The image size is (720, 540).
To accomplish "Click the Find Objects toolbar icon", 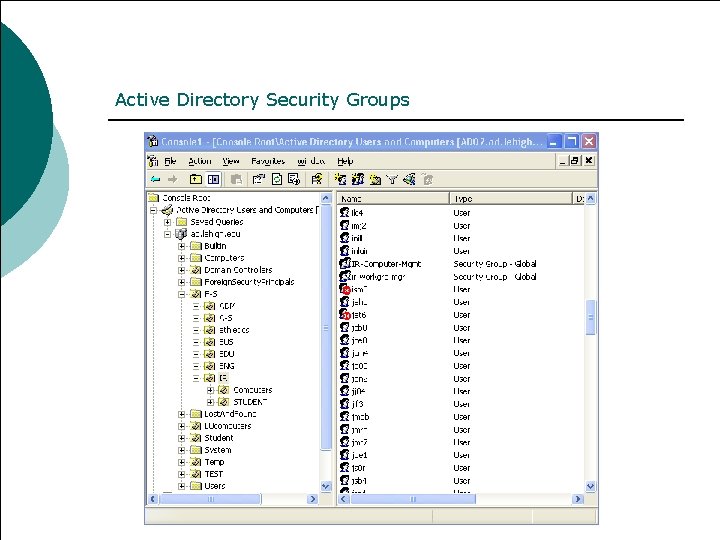I will (x=409, y=180).
